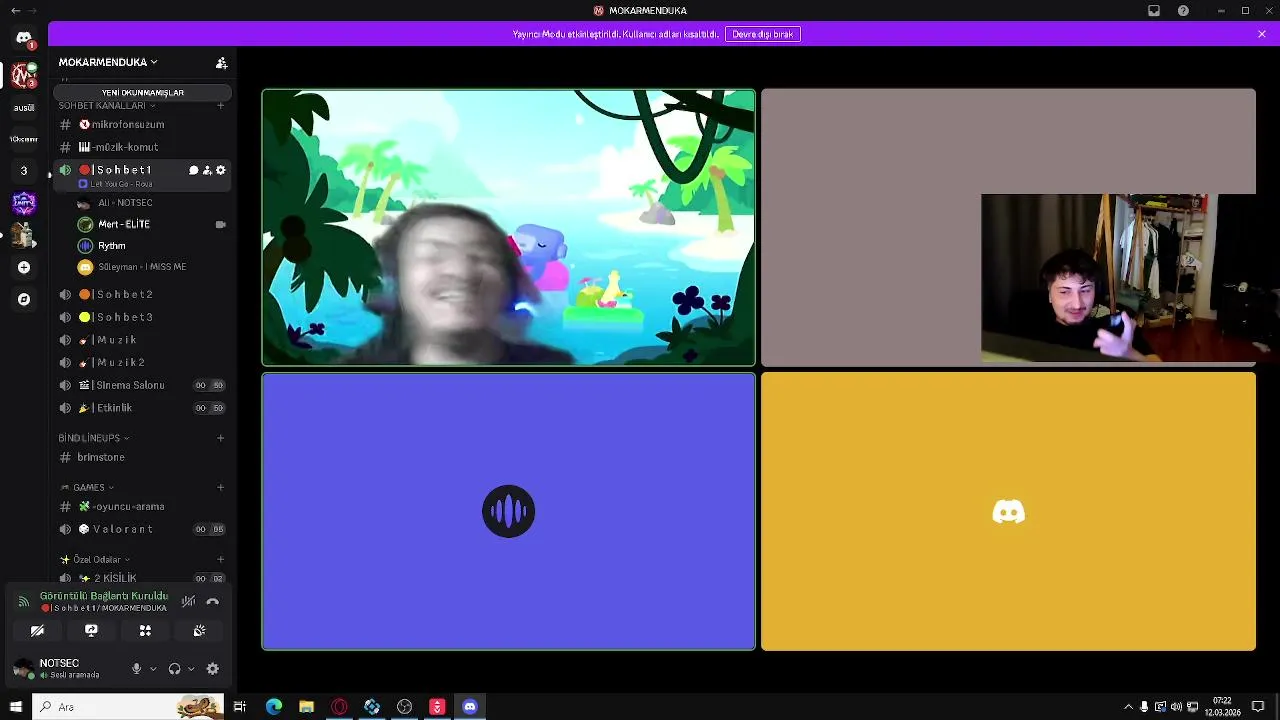1280x720 pixels.
Task: Join Etkinlik voice channel
Action: 142,408
